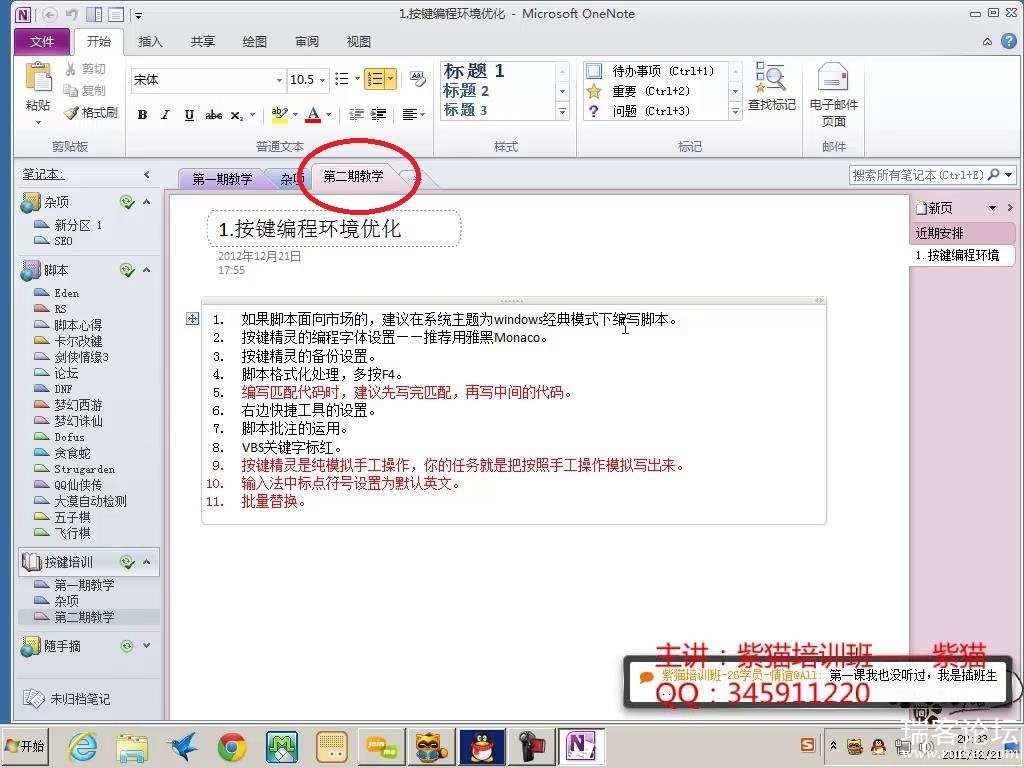Open the font size dropdown showing 10.5
Image resolution: width=1024 pixels, height=768 pixels.
[x=322, y=80]
